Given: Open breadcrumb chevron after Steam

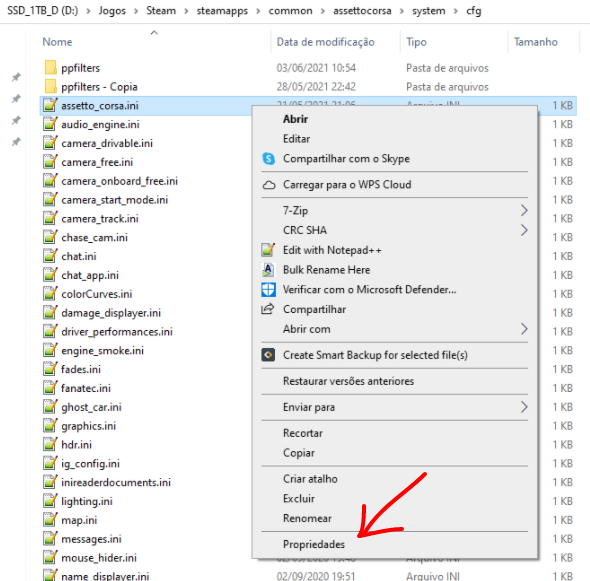Looking at the screenshot, I should click(x=186, y=11).
